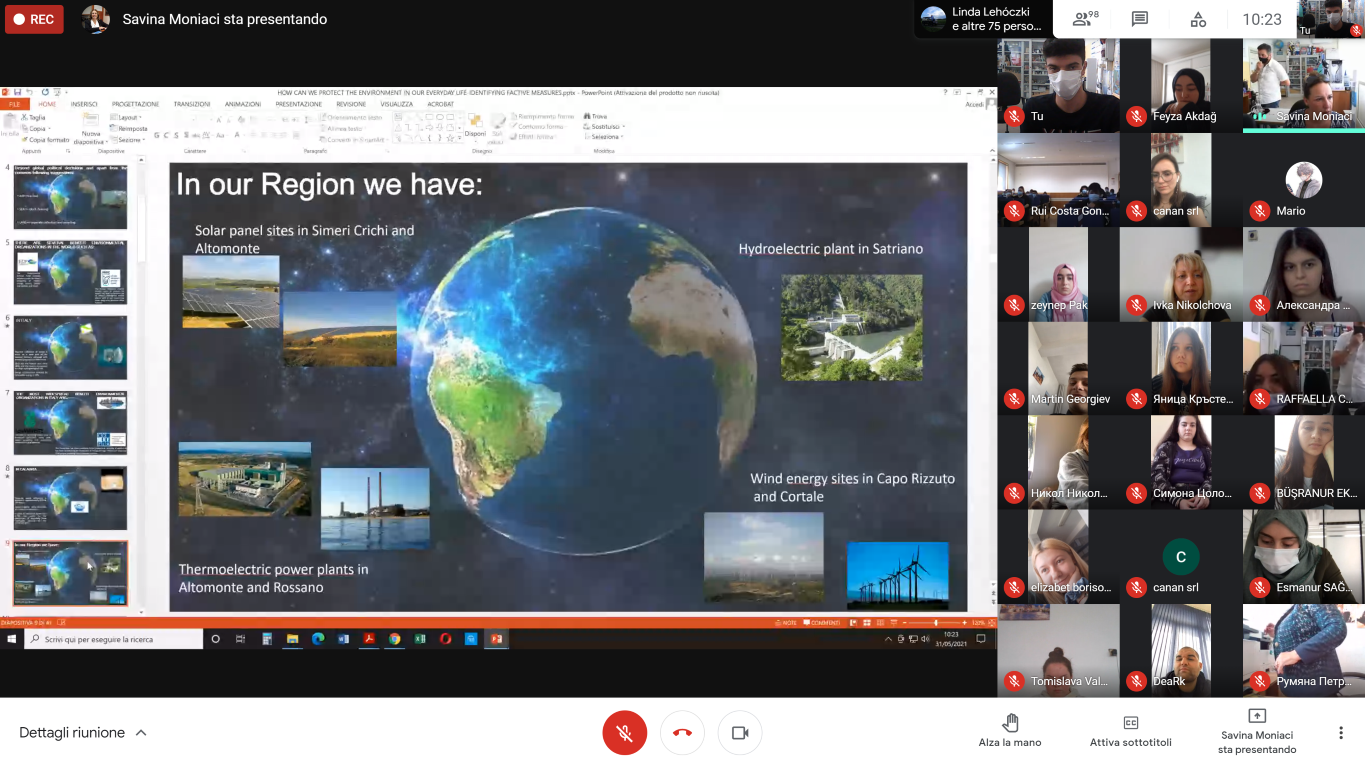Open the activities shapes icon
The width and height of the screenshot is (1365, 768).
pyautogui.click(x=1198, y=19)
